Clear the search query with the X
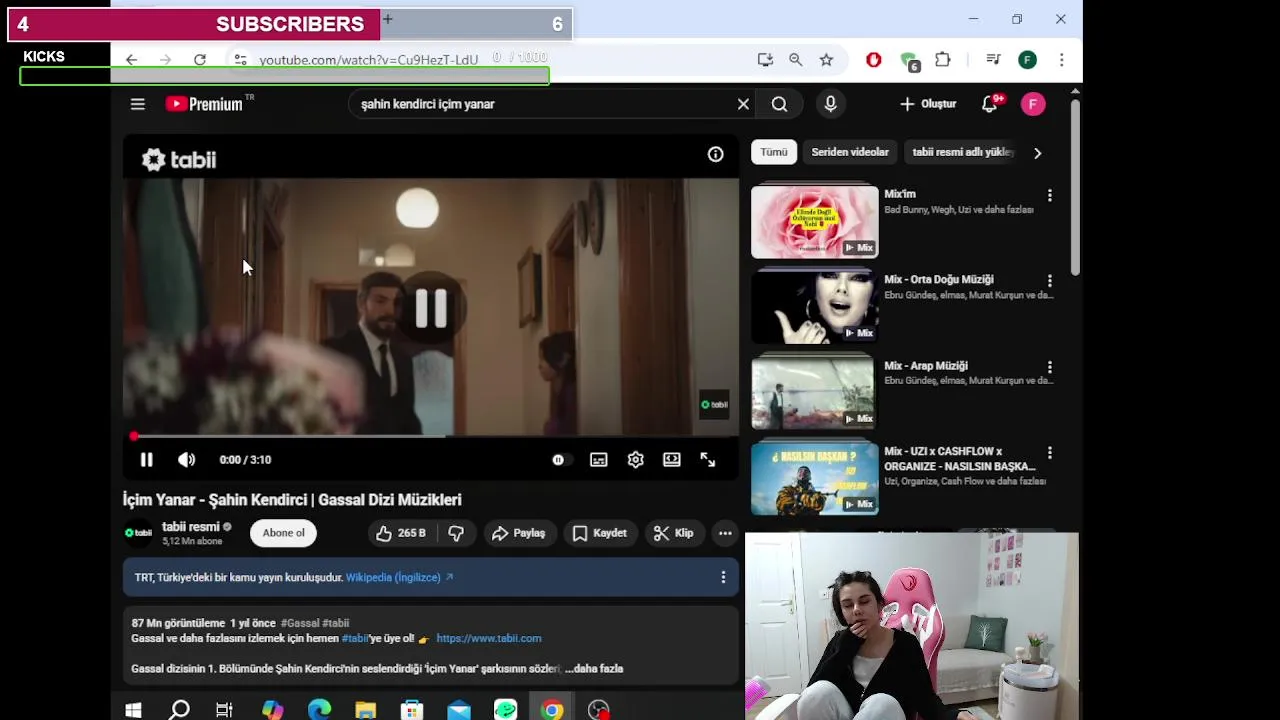This screenshot has height=720, width=1280. 743,104
